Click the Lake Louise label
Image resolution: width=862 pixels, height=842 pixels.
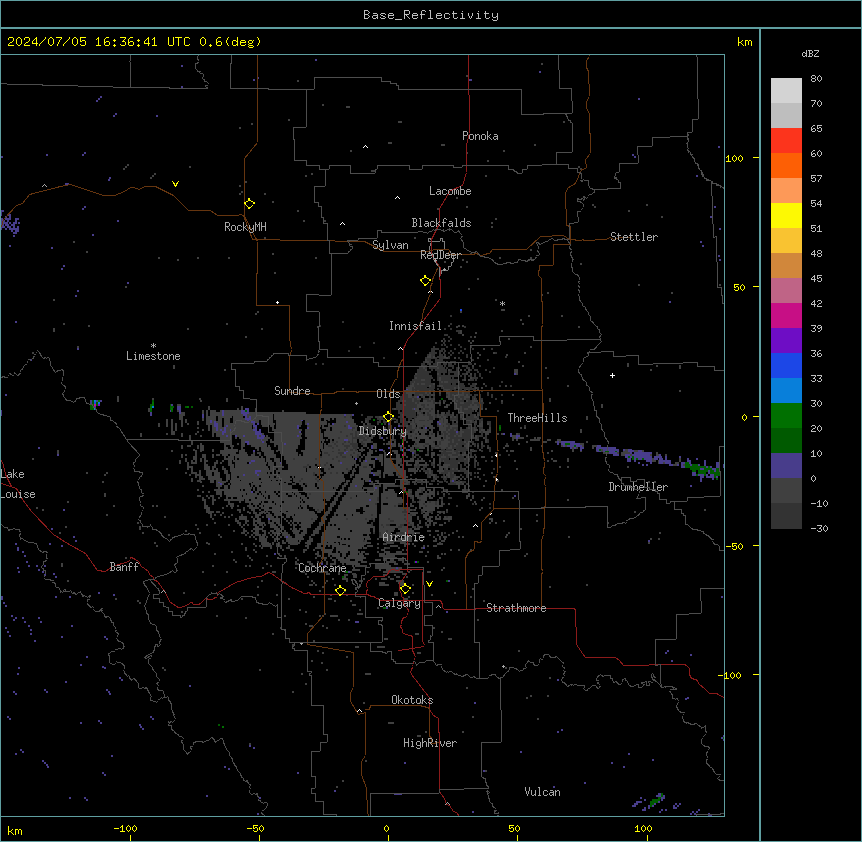[18, 484]
